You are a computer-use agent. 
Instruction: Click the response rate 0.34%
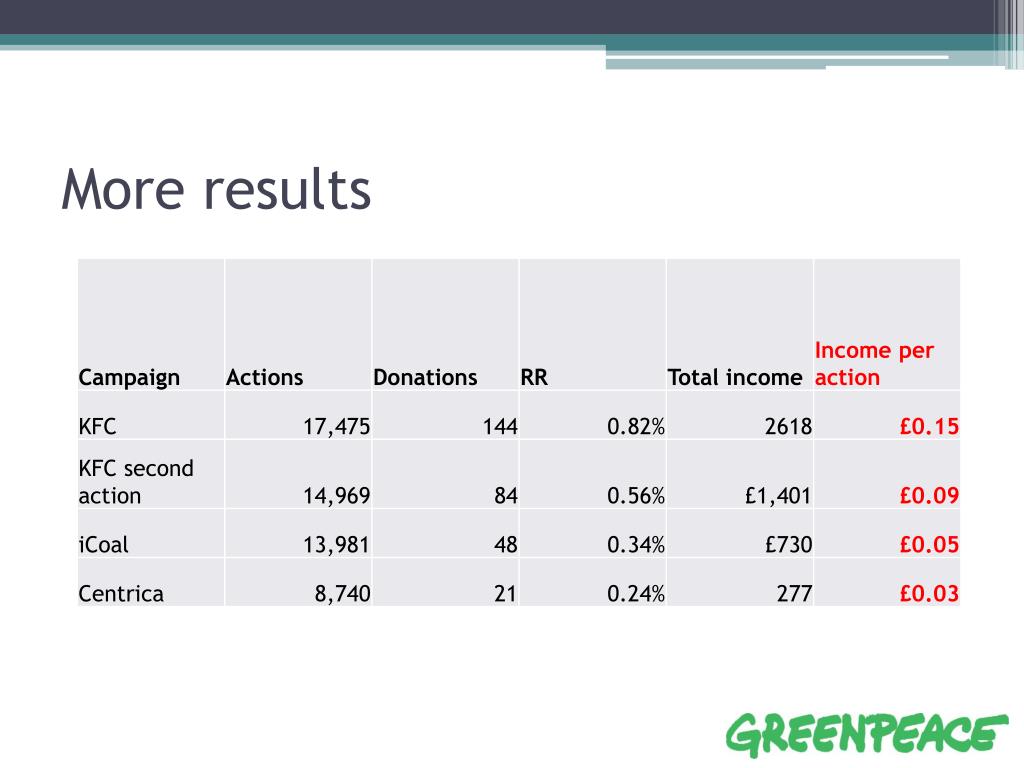[635, 545]
